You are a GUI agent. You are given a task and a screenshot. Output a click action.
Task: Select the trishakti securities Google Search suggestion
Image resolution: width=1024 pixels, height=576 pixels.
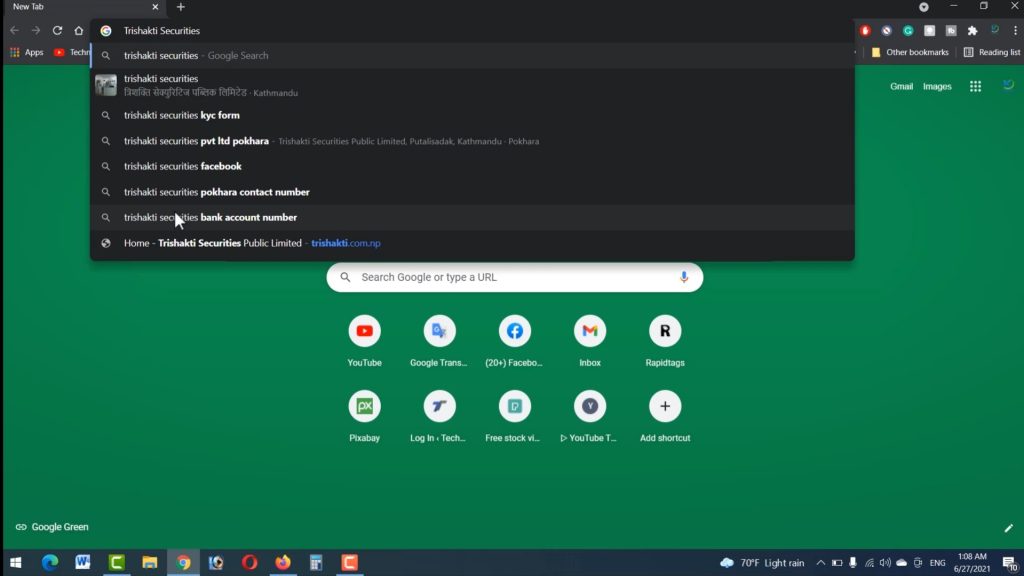click(x=472, y=56)
